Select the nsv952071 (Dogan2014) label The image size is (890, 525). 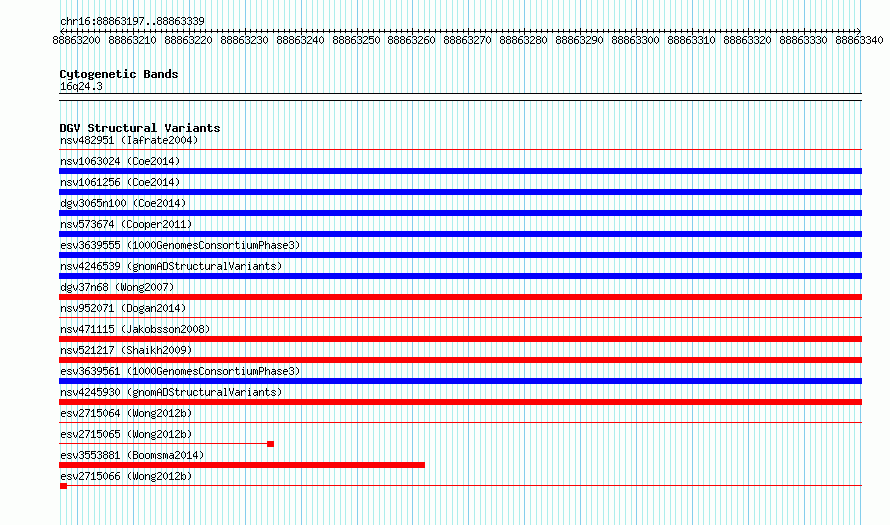(x=123, y=308)
